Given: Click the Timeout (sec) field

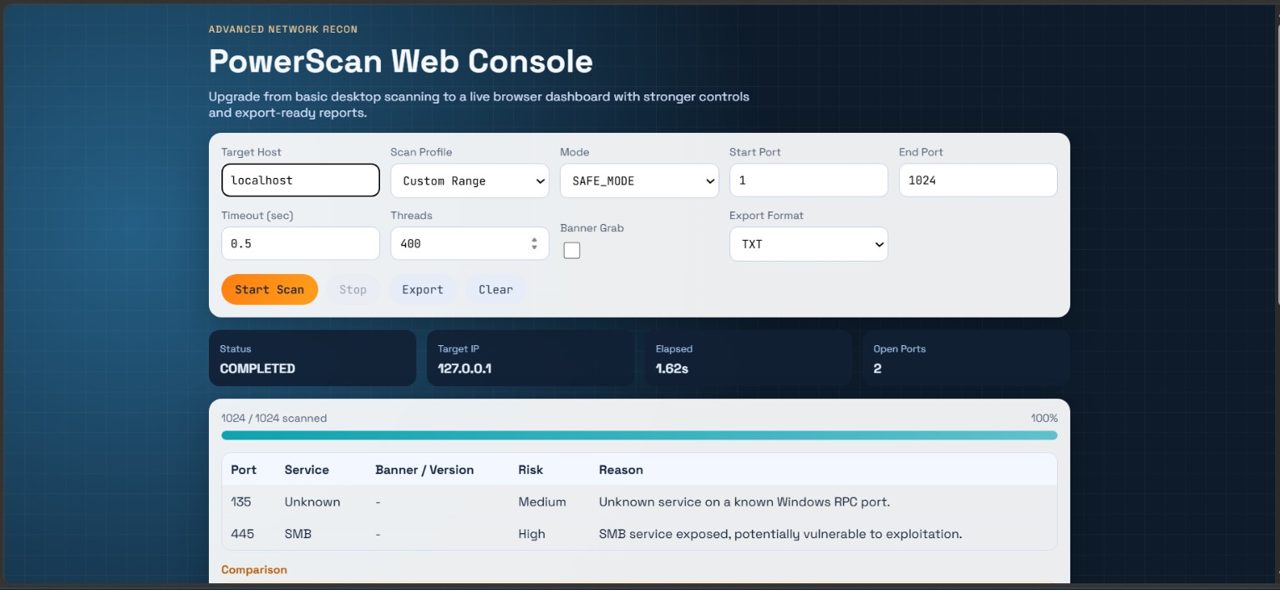Looking at the screenshot, I should point(300,243).
